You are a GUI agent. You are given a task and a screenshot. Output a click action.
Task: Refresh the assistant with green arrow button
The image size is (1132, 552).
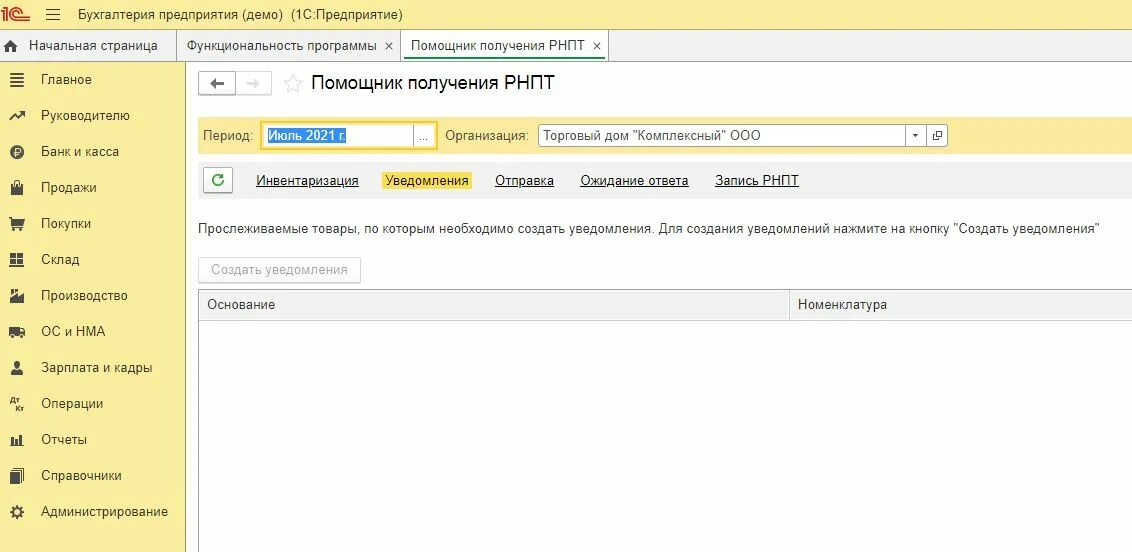pos(218,180)
